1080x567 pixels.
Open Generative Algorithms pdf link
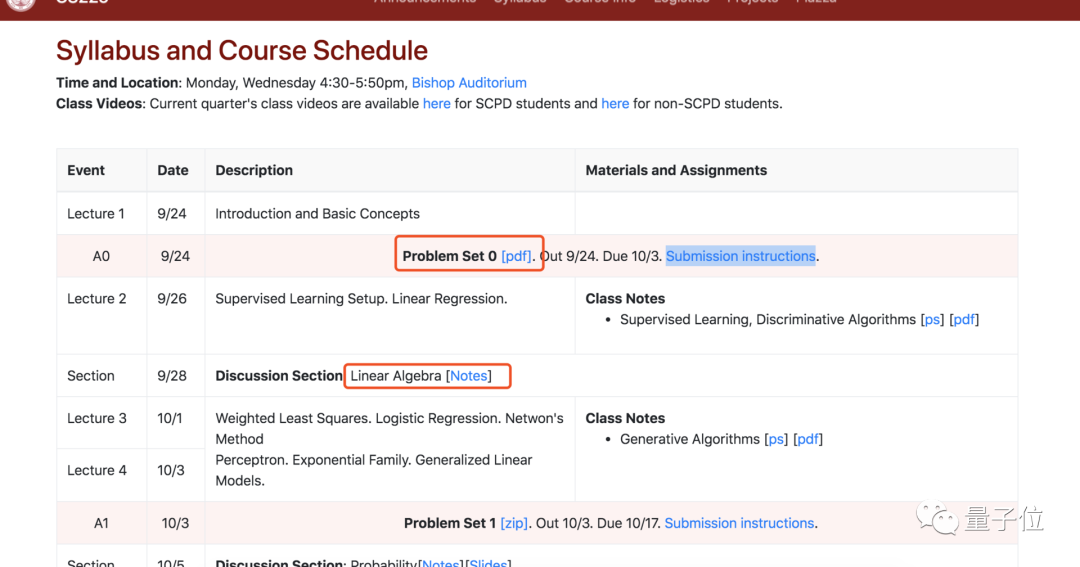808,439
